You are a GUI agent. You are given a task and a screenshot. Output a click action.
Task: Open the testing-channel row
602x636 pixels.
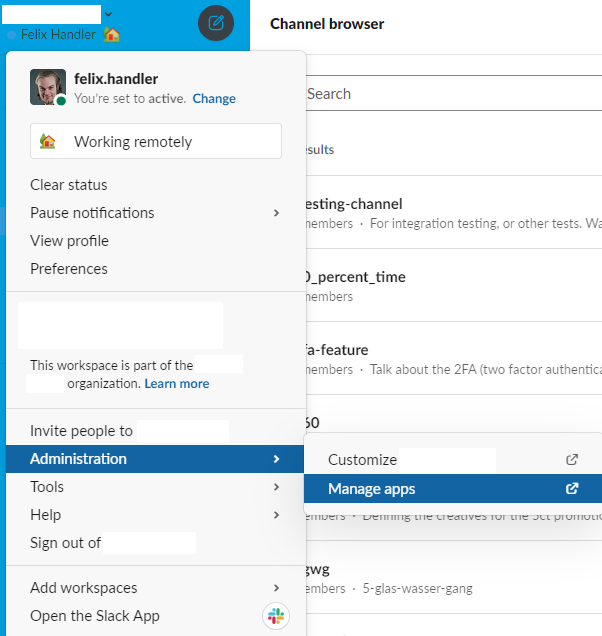point(453,213)
